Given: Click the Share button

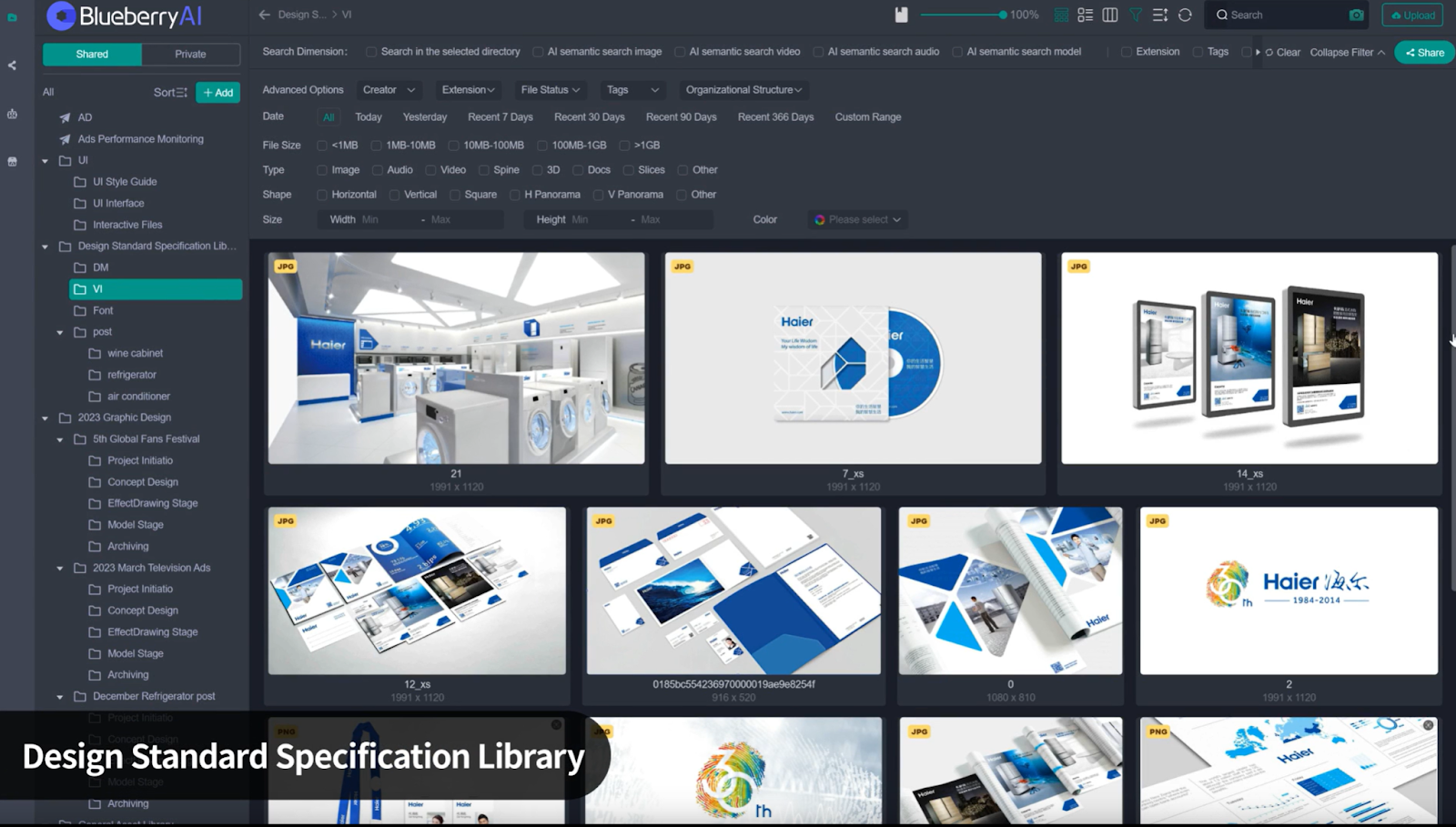Looking at the screenshot, I should pyautogui.click(x=1424, y=53).
